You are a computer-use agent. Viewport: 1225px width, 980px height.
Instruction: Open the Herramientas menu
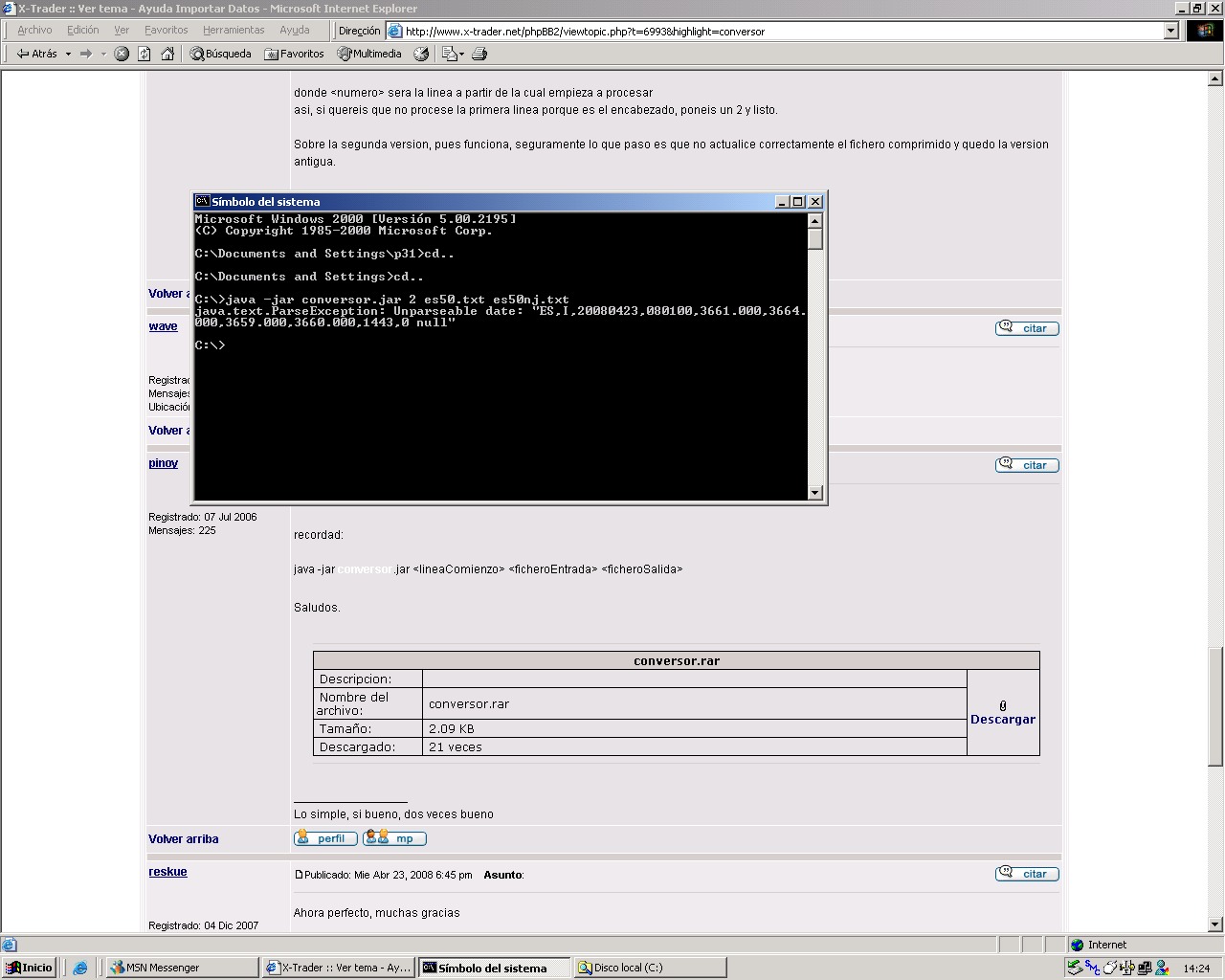(234, 31)
